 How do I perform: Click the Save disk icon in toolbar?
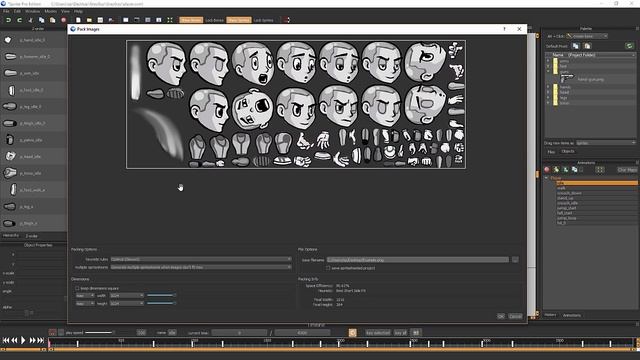(100, 20)
